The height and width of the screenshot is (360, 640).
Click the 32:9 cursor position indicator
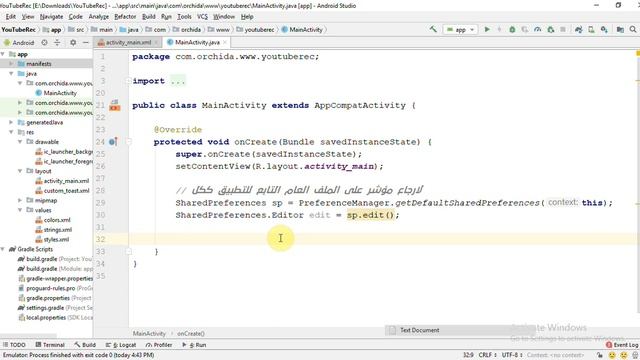point(468,355)
